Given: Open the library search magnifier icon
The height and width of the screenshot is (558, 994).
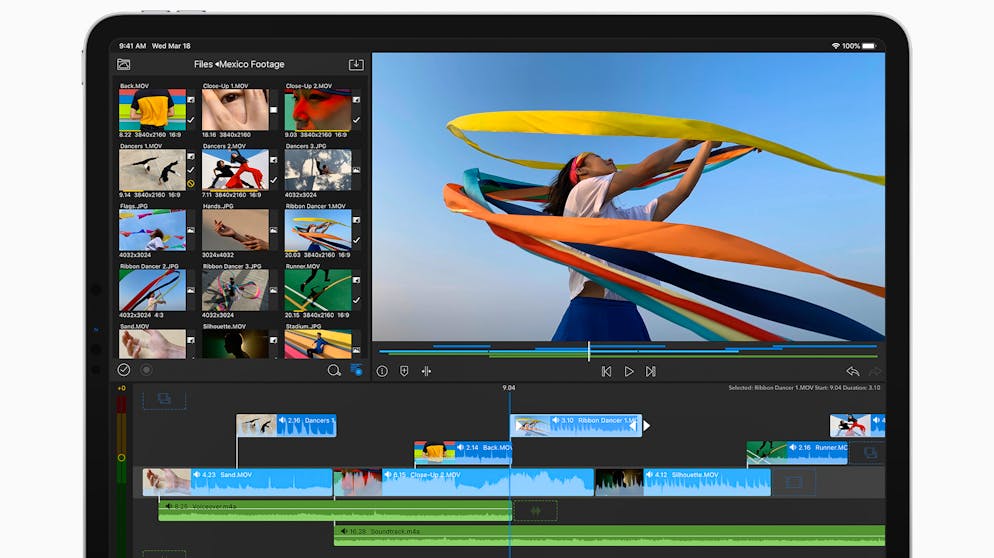Looking at the screenshot, I should pyautogui.click(x=334, y=370).
